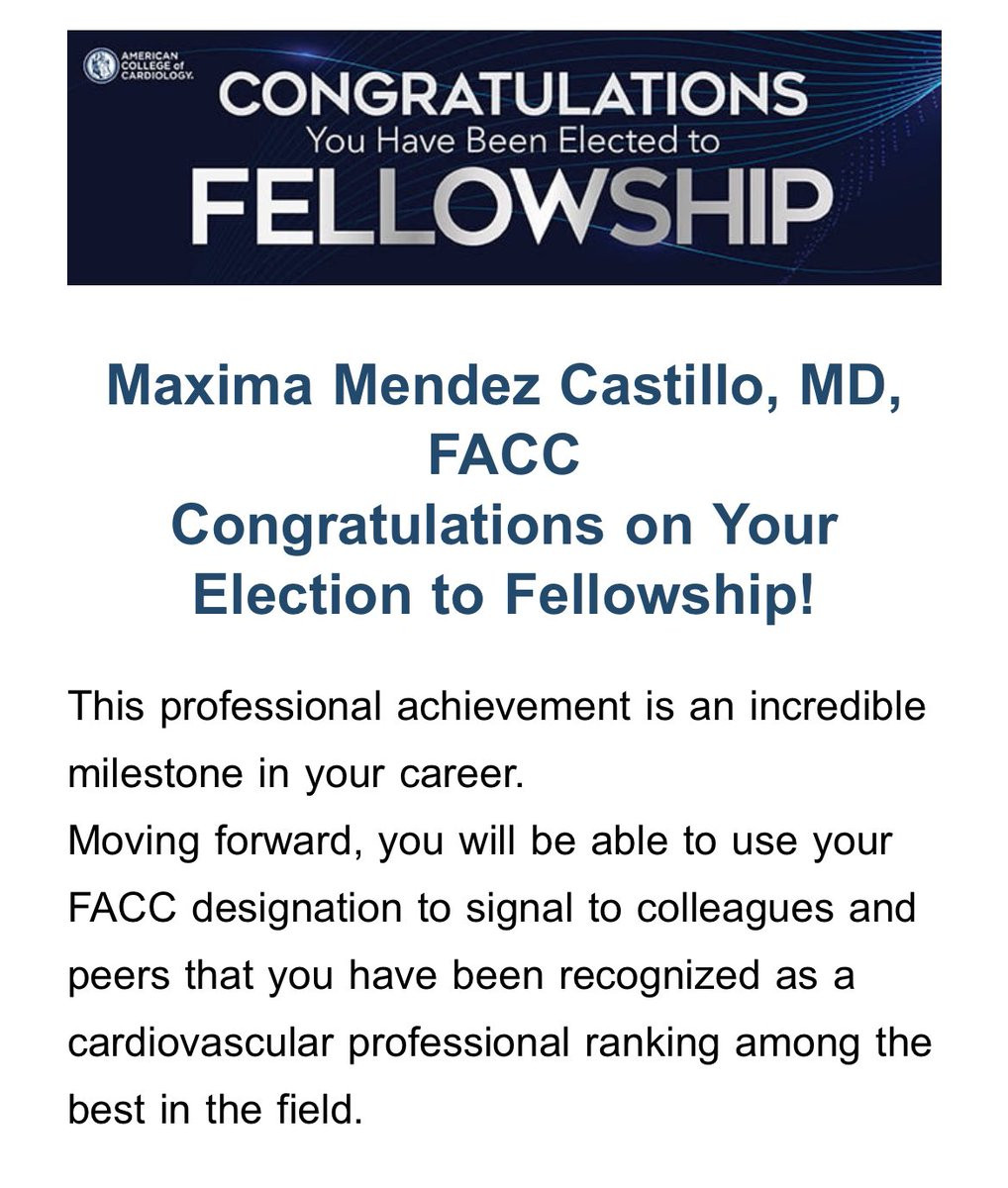This screenshot has width=1008, height=1188.
Task: Click the ACC seal emblem in banner
Action: click(x=101, y=66)
